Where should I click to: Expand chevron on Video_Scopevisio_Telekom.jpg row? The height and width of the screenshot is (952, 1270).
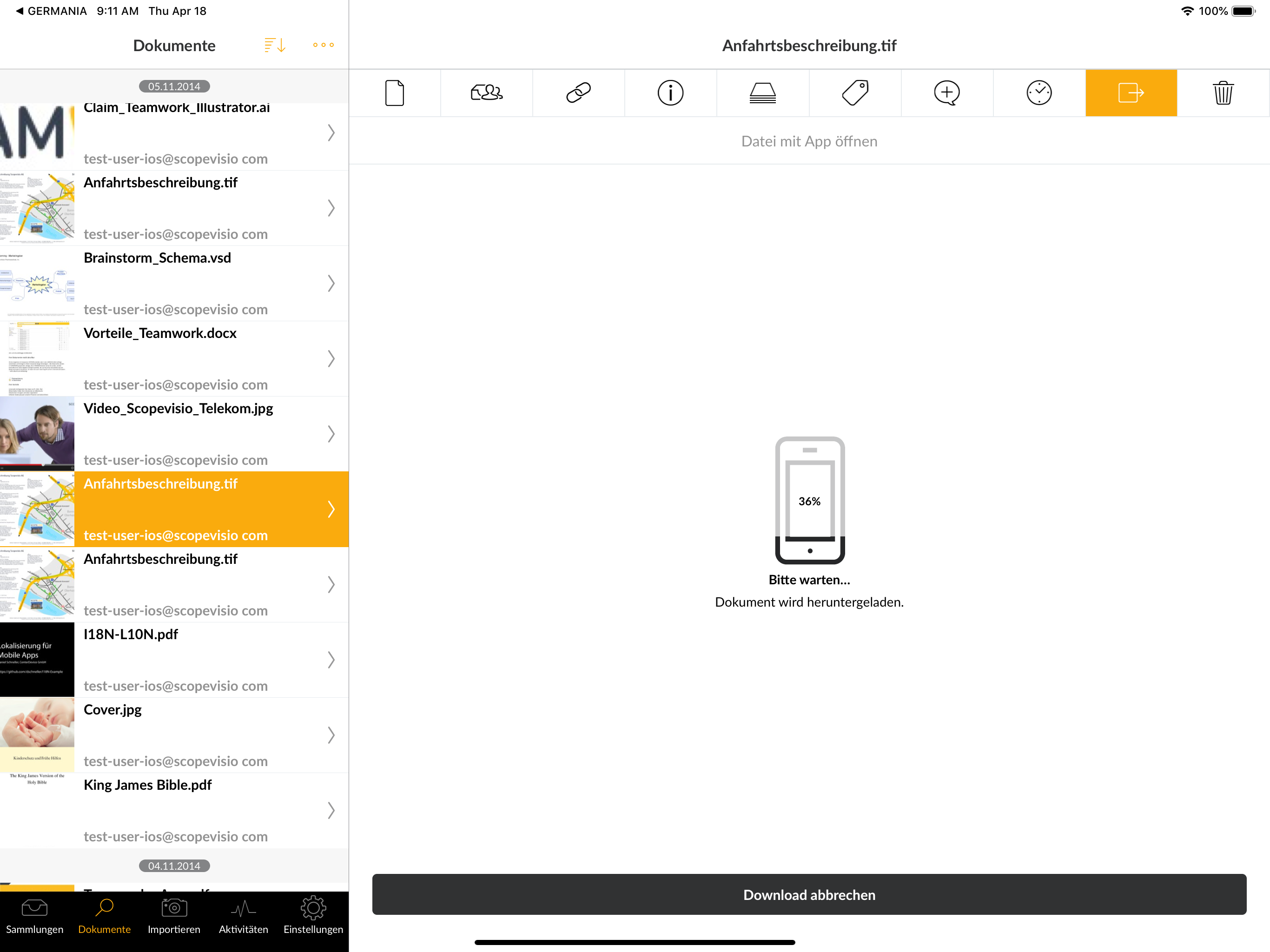331,434
